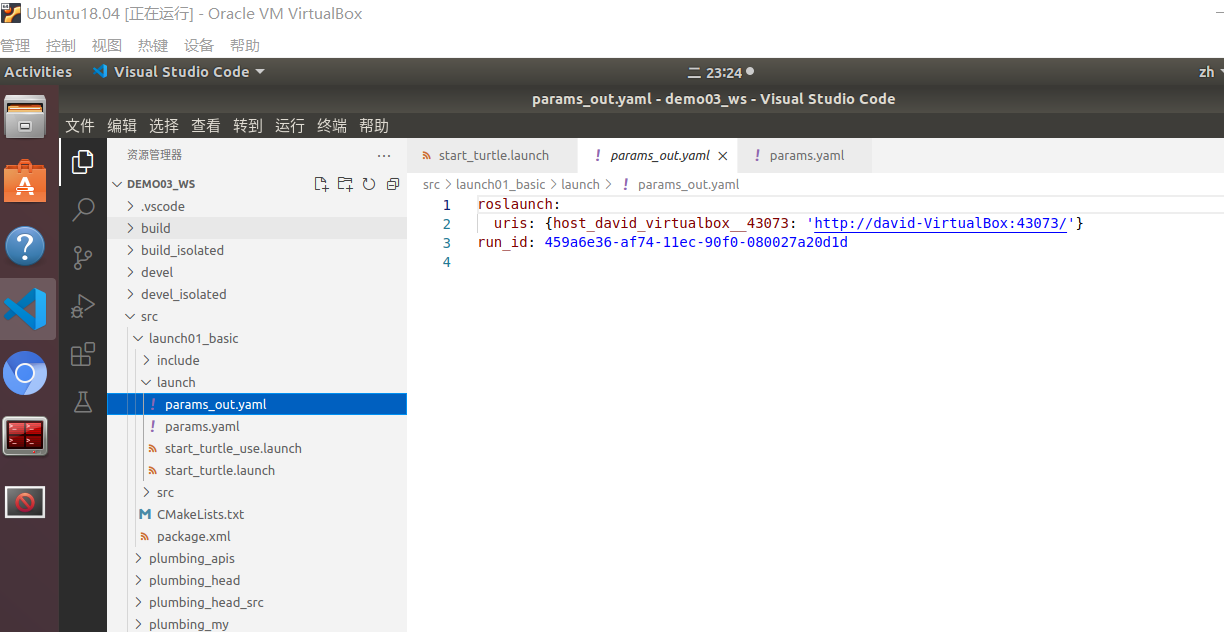The height and width of the screenshot is (632, 1224).
Task: Open the Visual Studio Code app menu
Action: 179,72
